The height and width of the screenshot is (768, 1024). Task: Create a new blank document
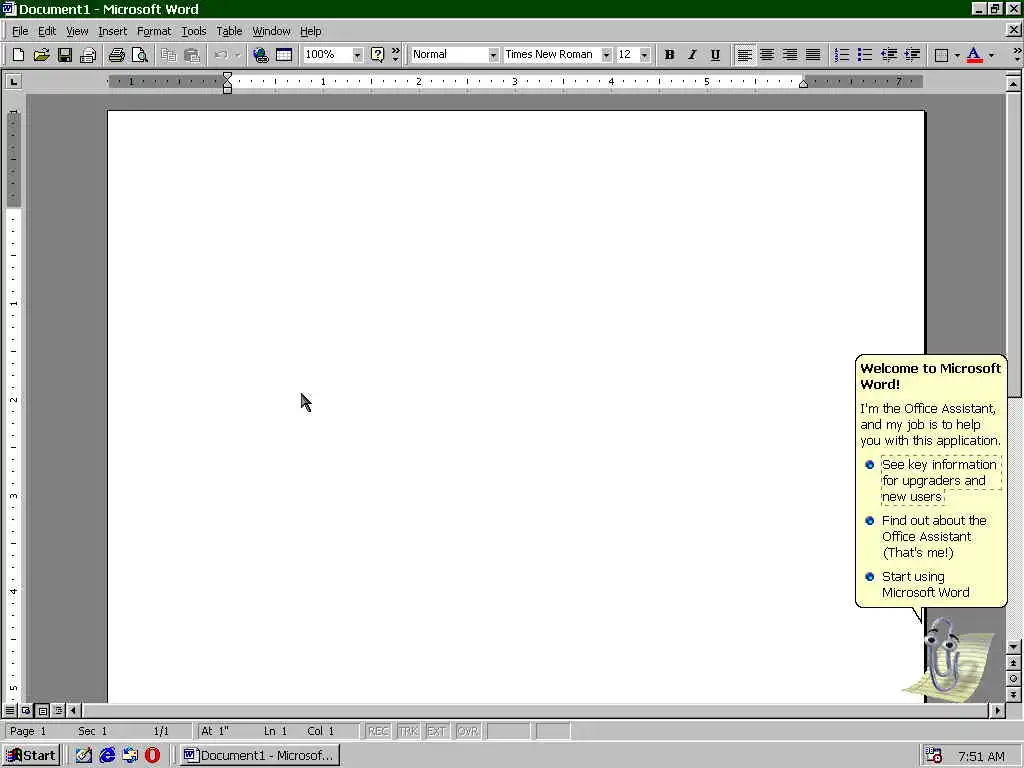click(x=18, y=55)
